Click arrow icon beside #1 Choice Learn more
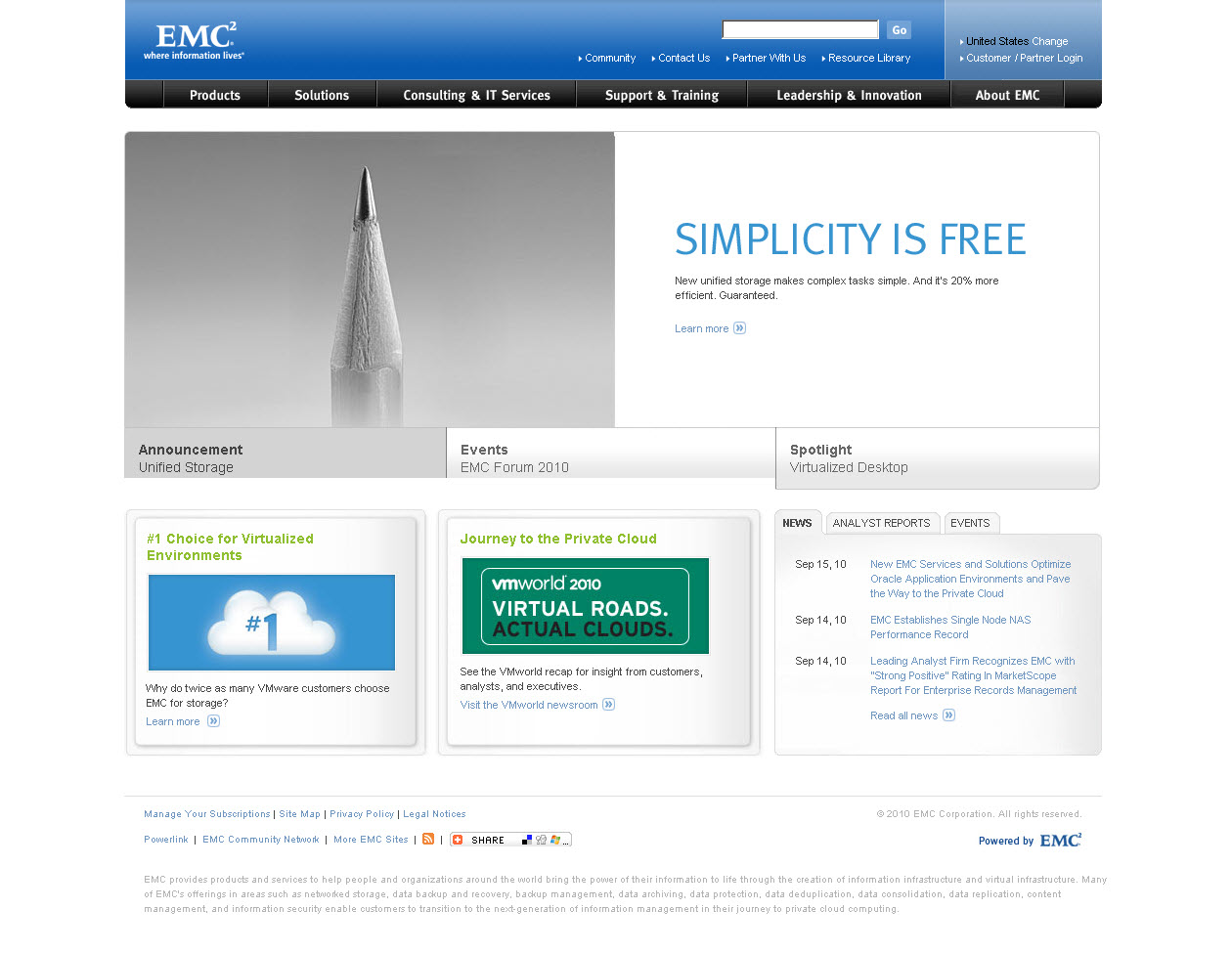The height and width of the screenshot is (953, 1232). [213, 721]
